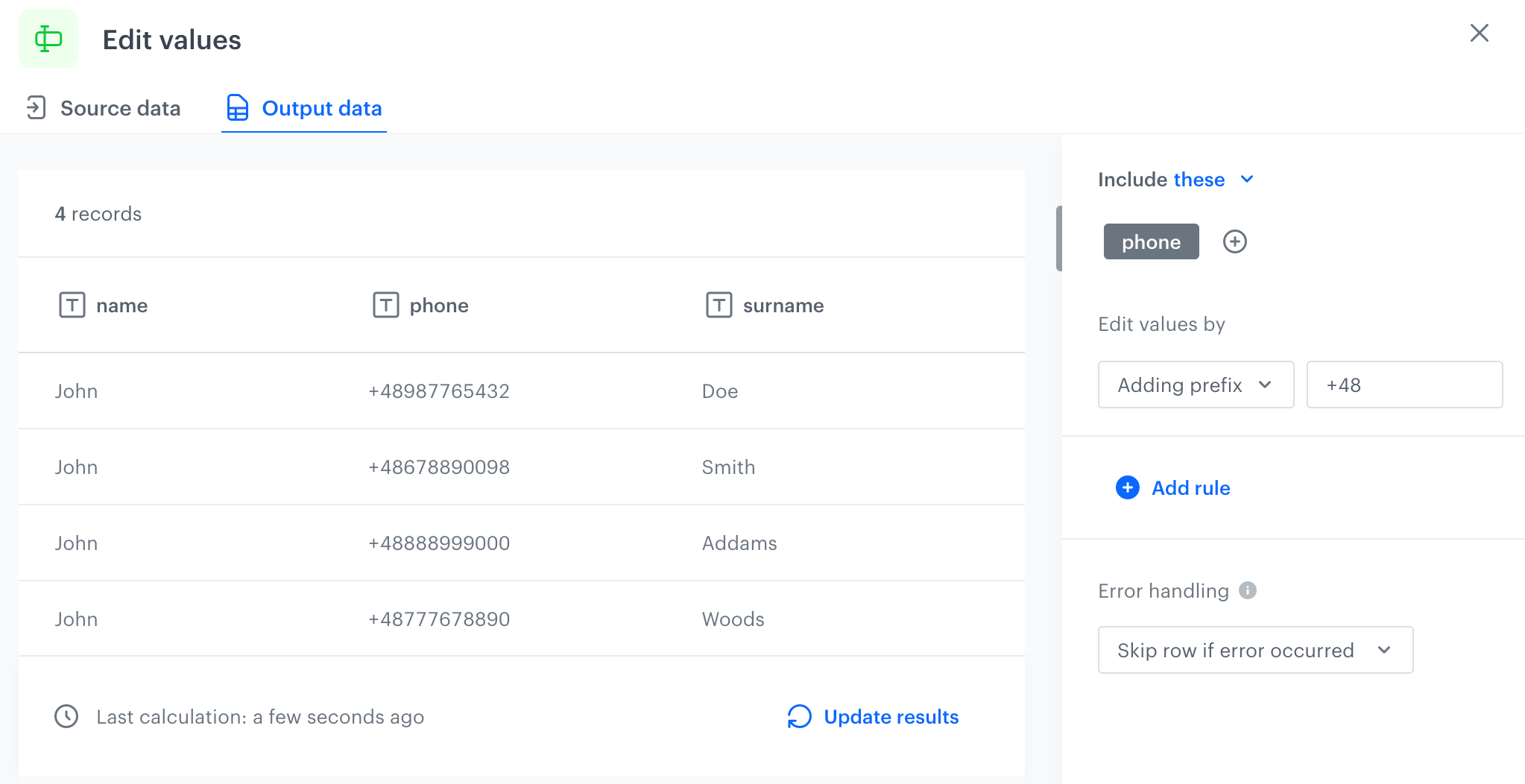Open the Adding prefix dropdown
Image resolution: width=1525 pixels, height=784 pixels.
[x=1195, y=385]
